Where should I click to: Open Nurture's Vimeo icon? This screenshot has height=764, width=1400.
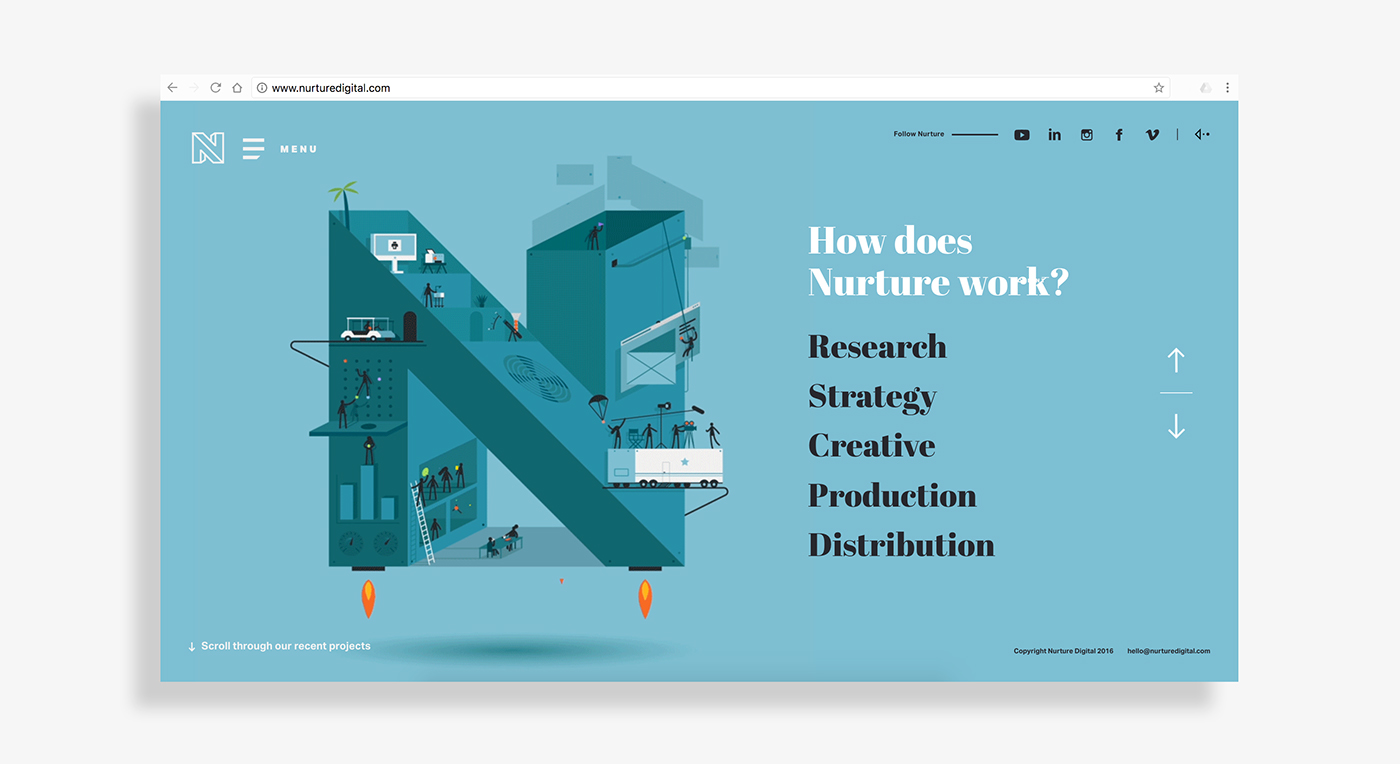[x=1152, y=135]
